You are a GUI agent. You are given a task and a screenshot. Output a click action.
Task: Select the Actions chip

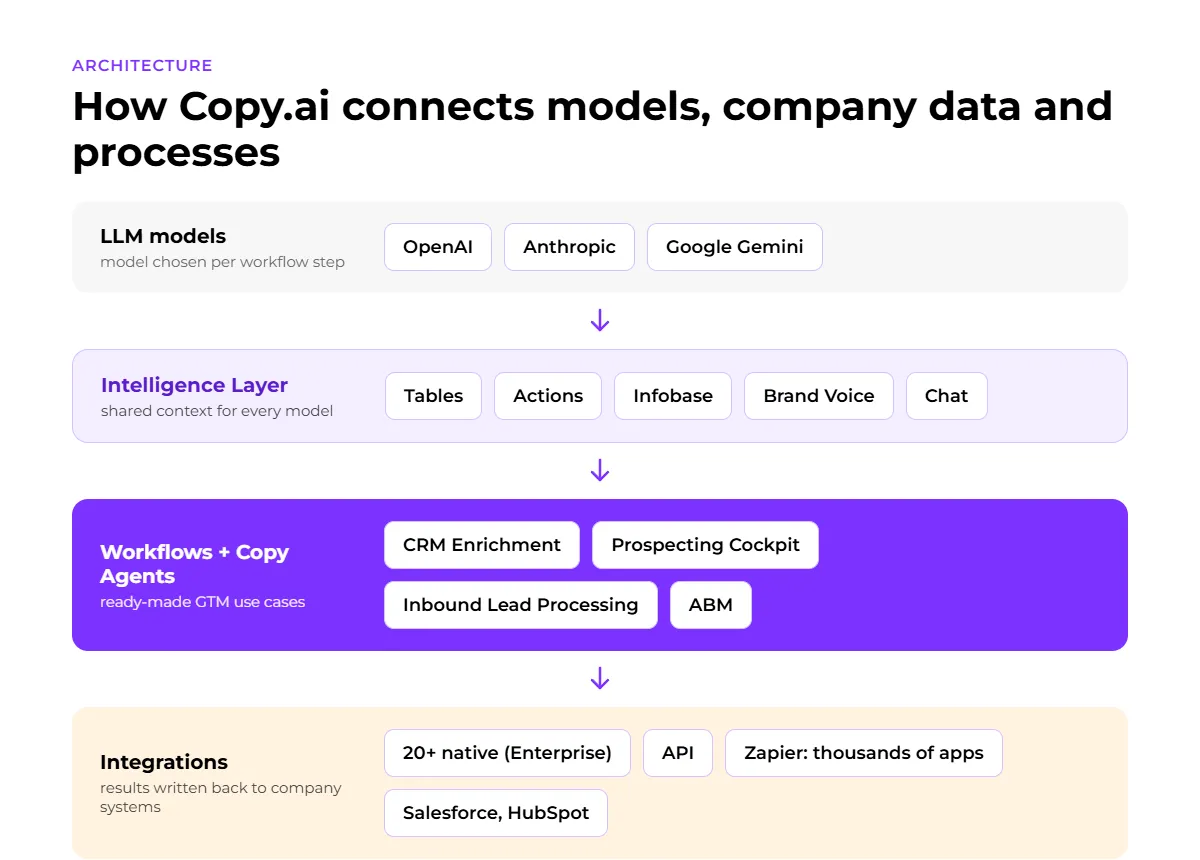coord(548,396)
